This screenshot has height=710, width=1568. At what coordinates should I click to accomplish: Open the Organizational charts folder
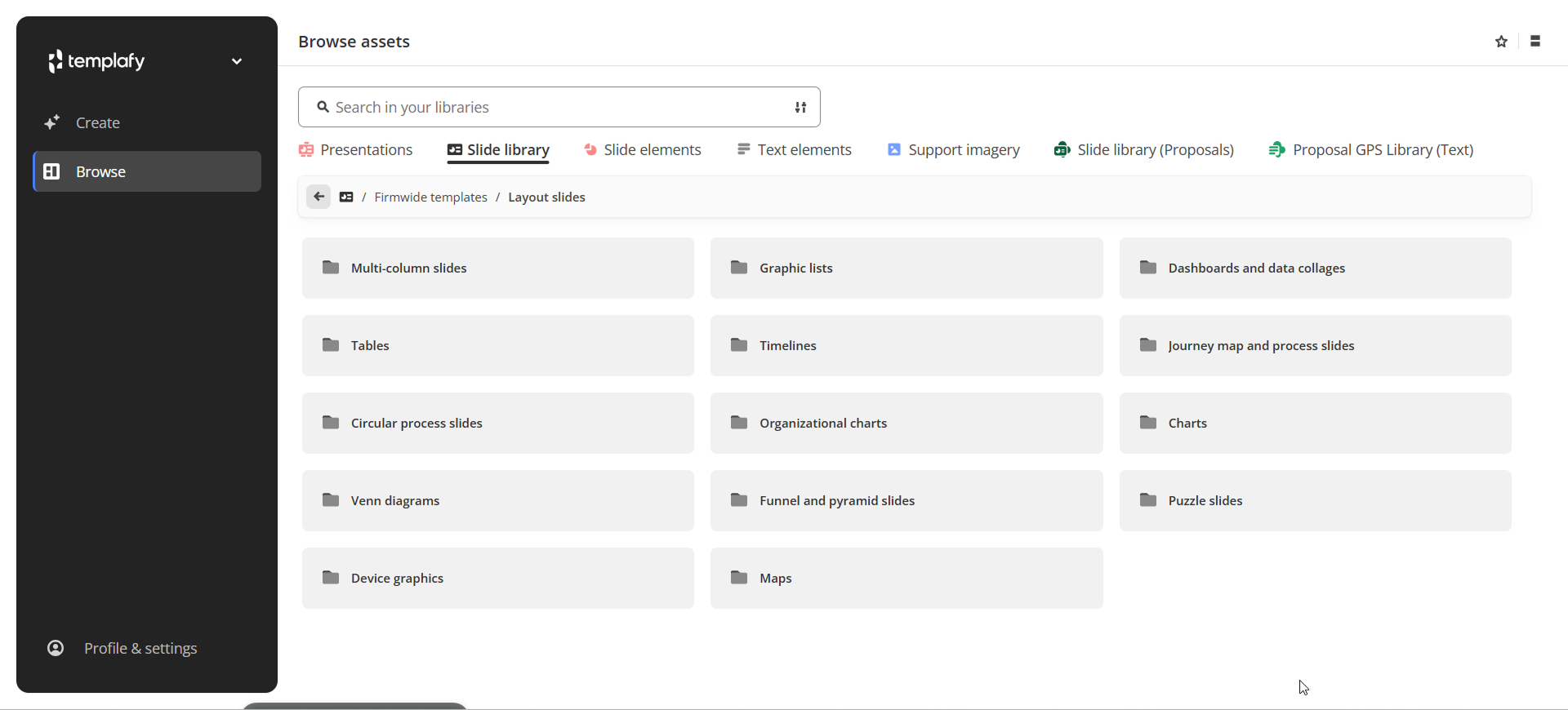(x=906, y=423)
